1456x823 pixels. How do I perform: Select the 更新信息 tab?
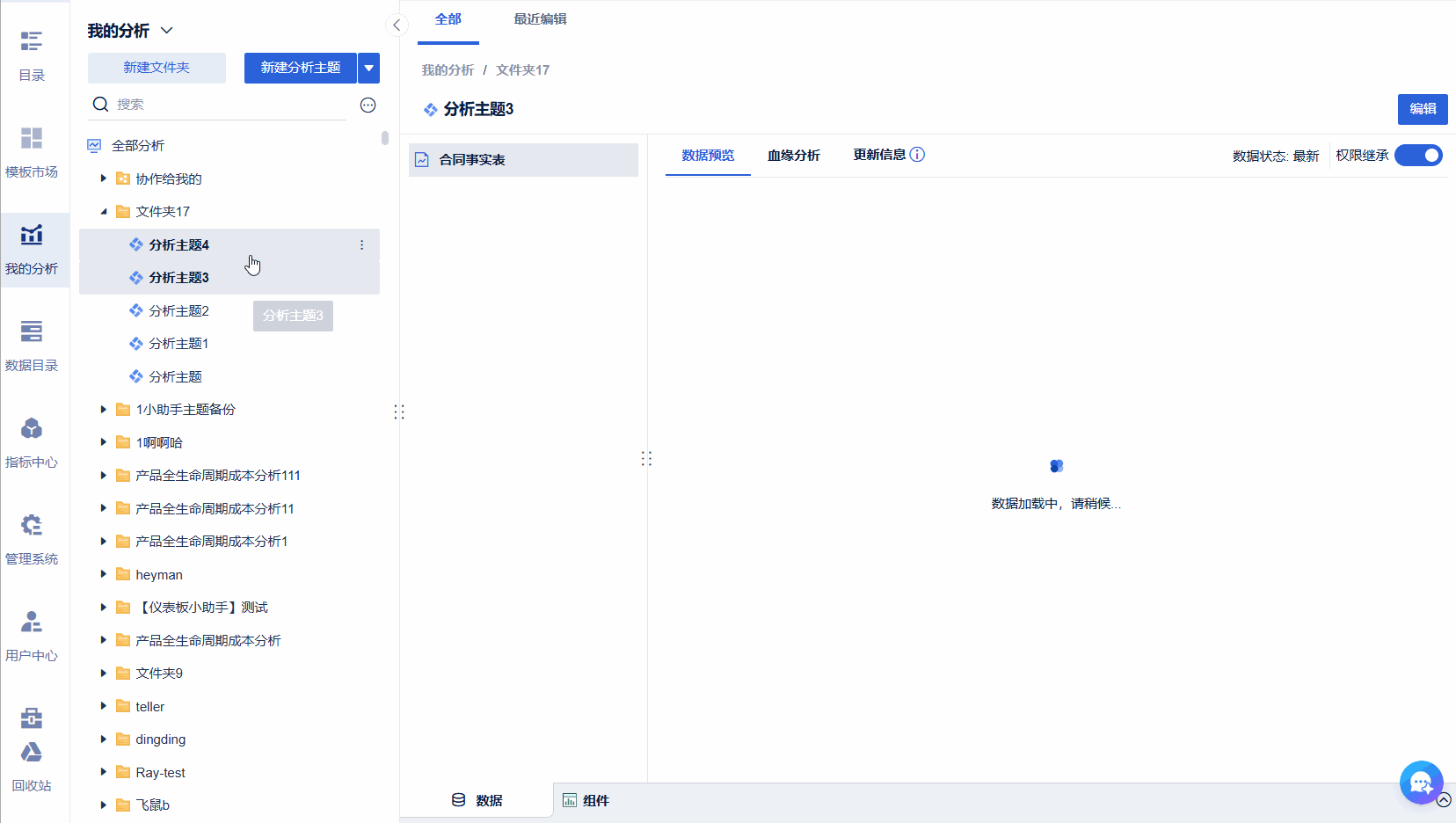click(x=879, y=155)
